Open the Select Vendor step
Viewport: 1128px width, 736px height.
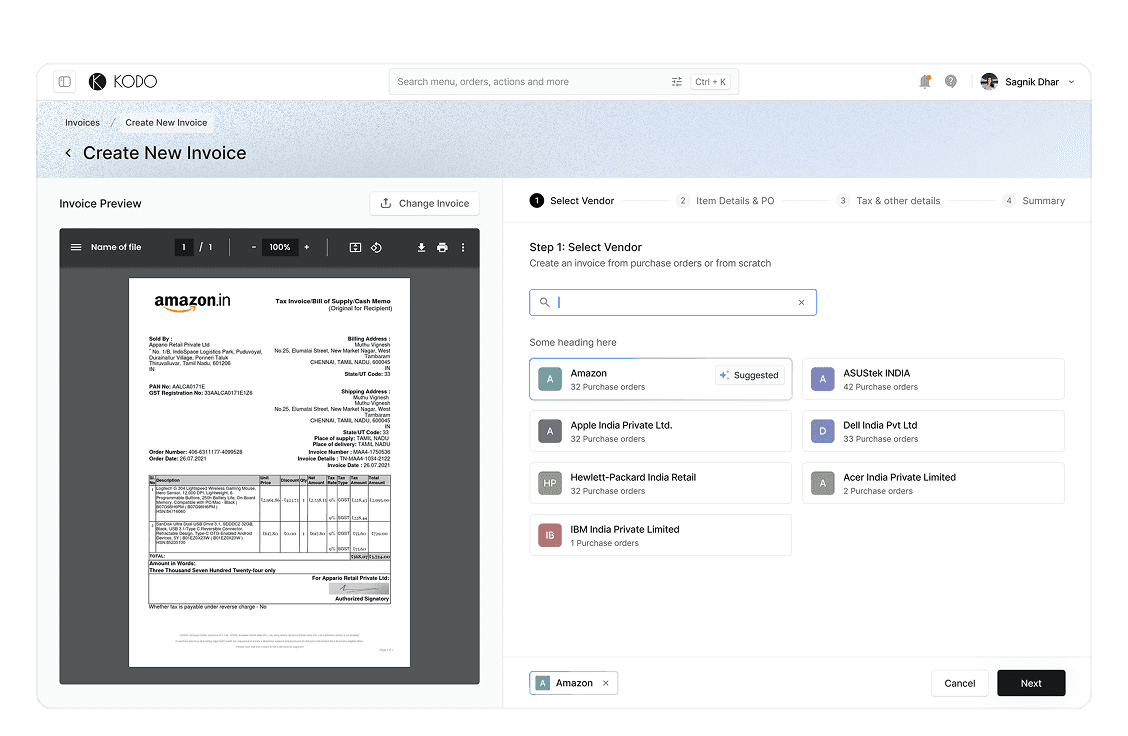572,201
